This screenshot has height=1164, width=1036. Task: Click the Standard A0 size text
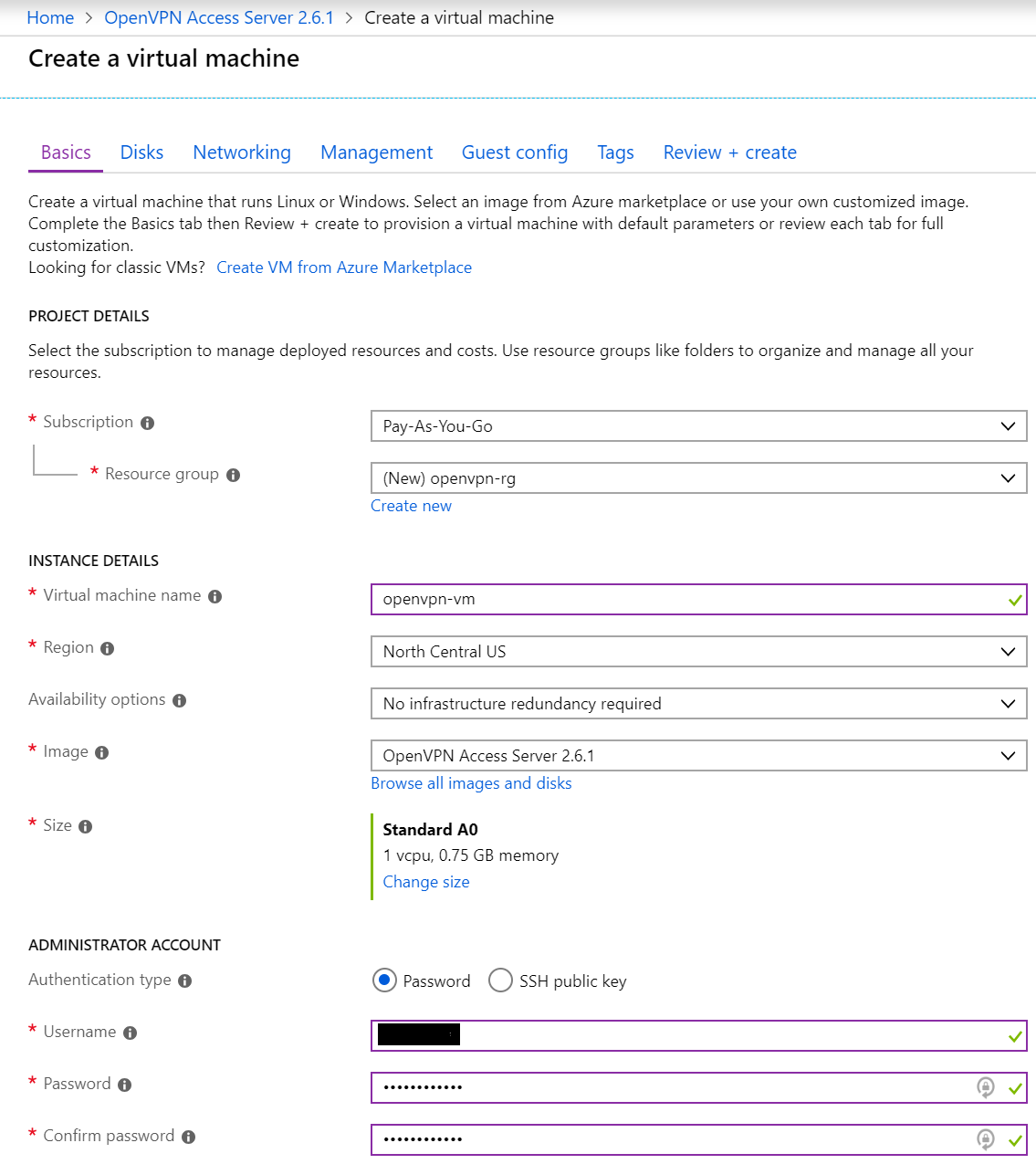pos(431,830)
